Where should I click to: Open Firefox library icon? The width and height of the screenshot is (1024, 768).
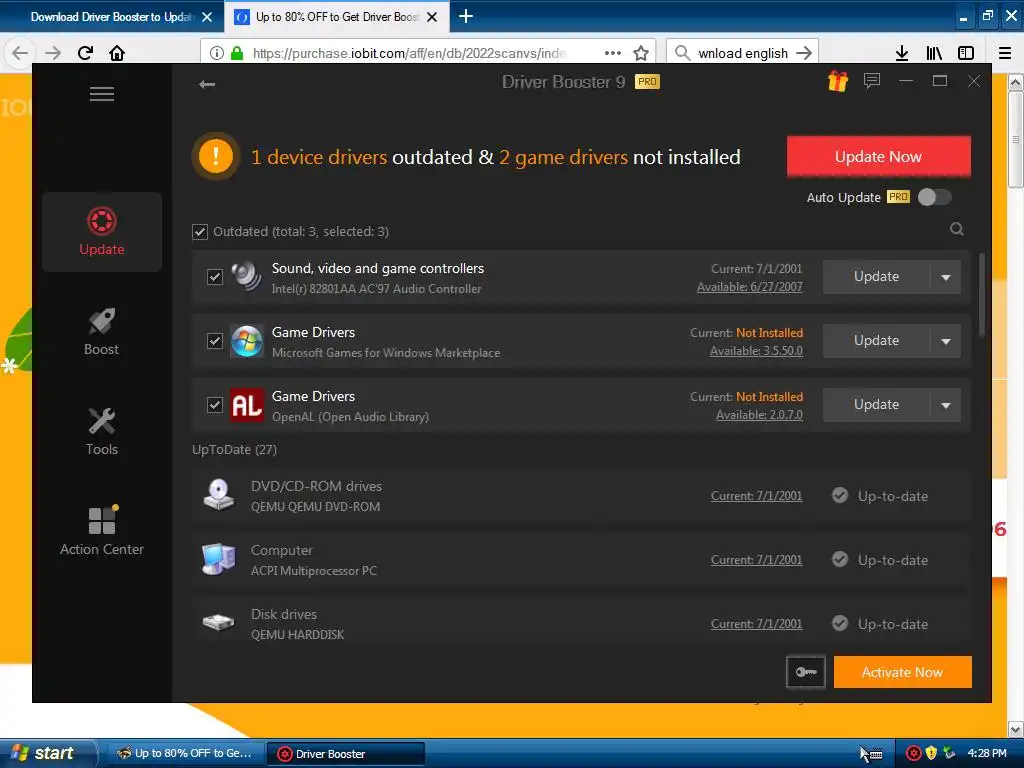click(x=934, y=53)
